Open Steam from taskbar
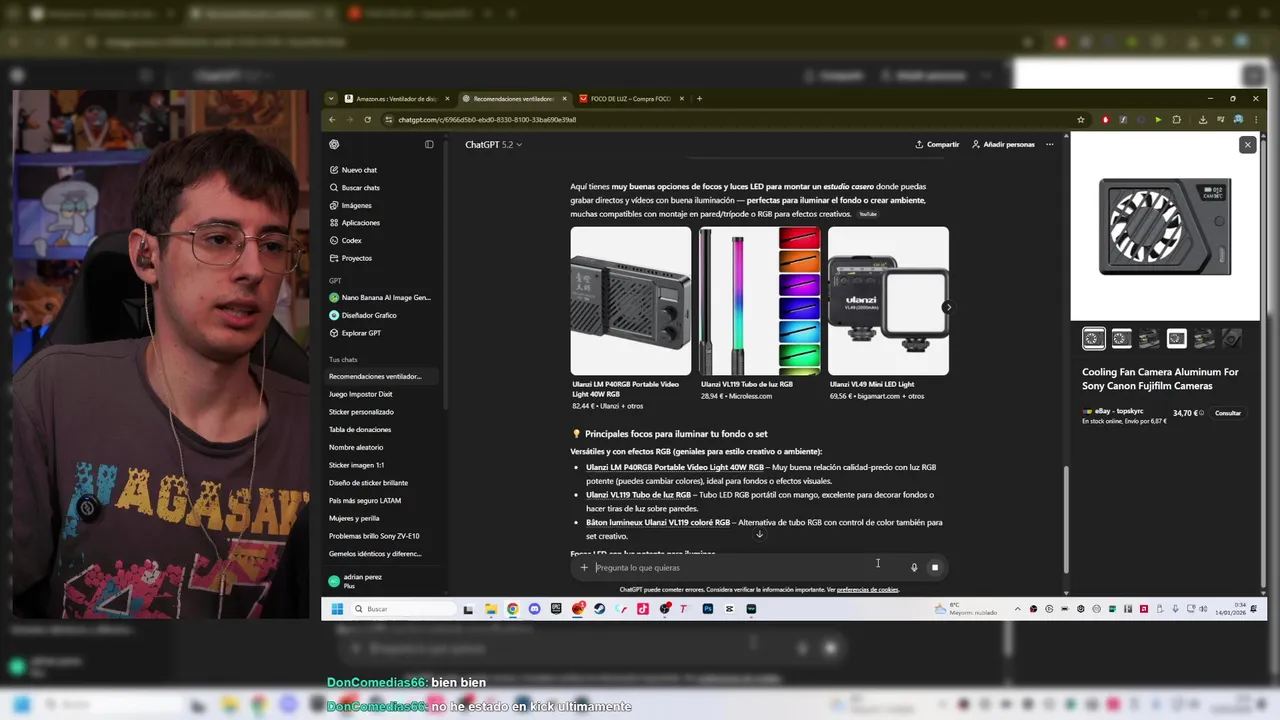The height and width of the screenshot is (720, 1280). click(x=599, y=609)
